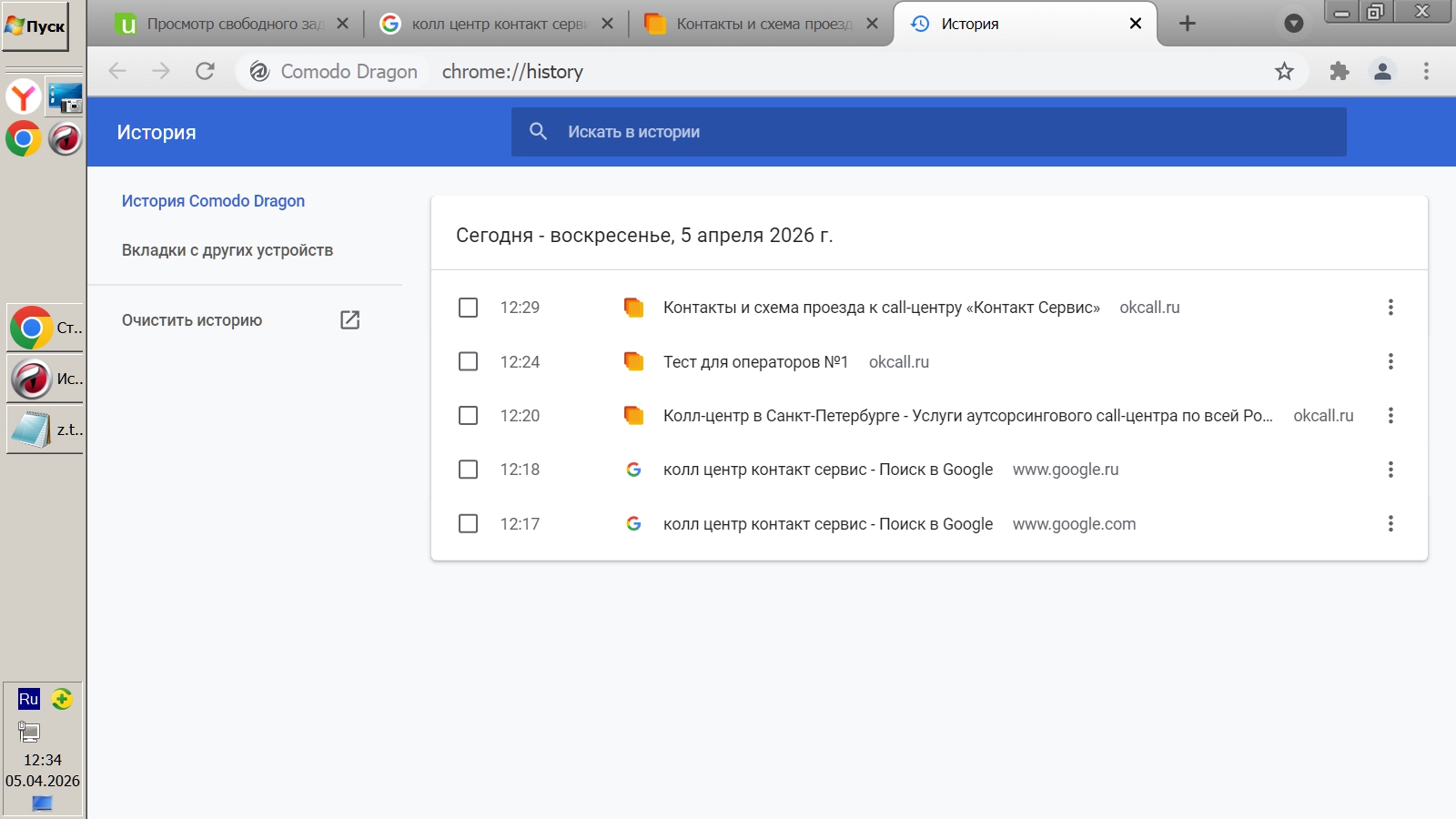Screen dimensions: 1456x819
Task: Launch Yandex browser from quick launch
Action: (24, 96)
